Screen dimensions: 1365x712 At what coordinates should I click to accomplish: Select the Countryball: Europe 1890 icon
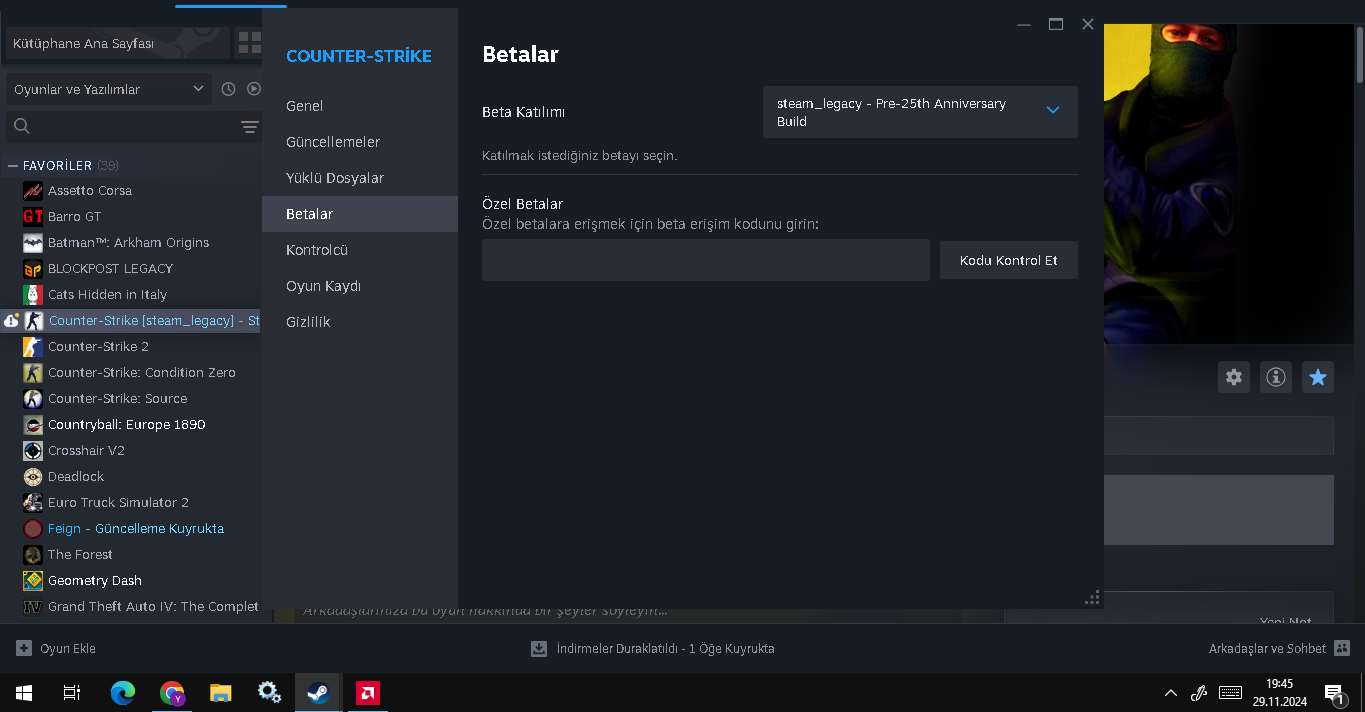(x=33, y=424)
